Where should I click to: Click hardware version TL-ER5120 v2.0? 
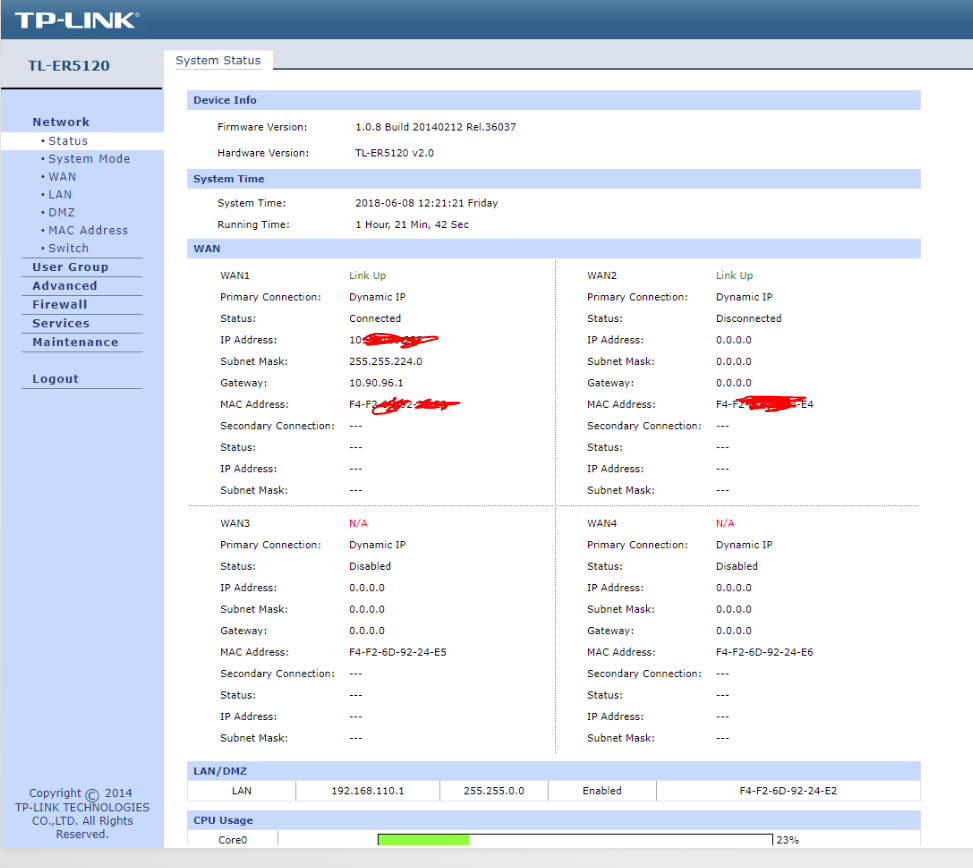coord(394,153)
